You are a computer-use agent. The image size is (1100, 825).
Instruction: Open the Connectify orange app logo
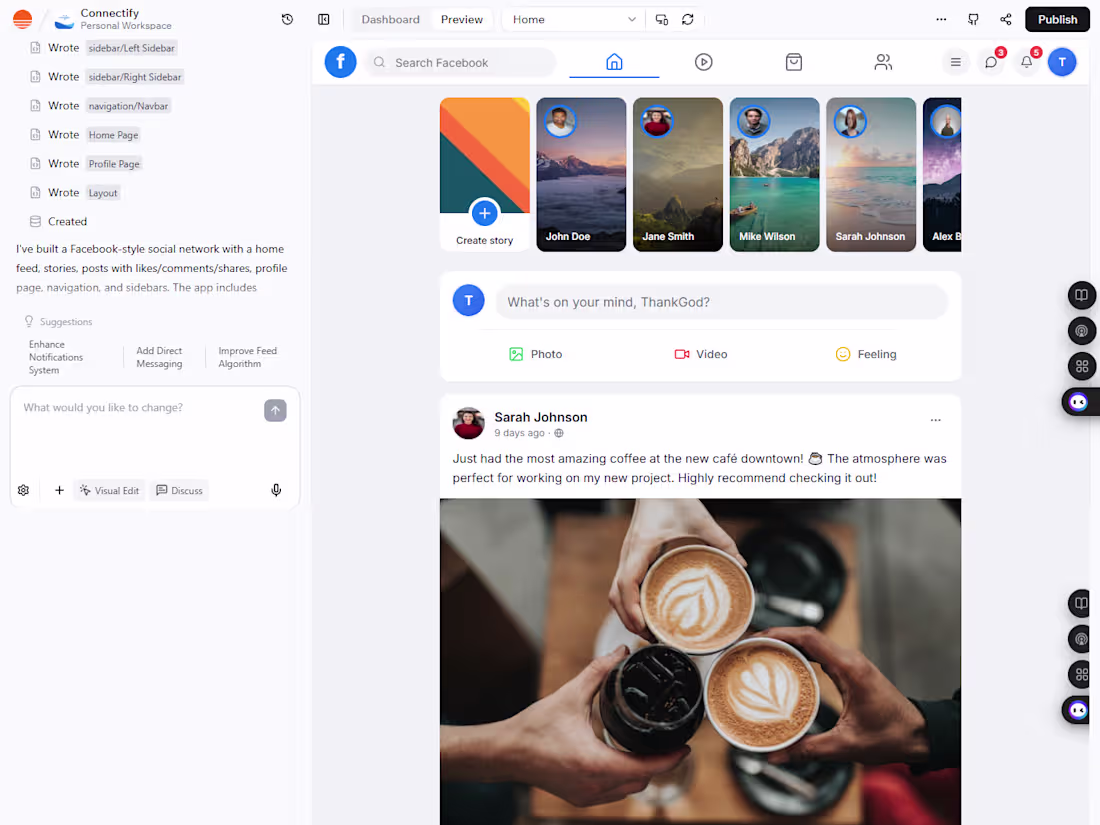[x=22, y=19]
